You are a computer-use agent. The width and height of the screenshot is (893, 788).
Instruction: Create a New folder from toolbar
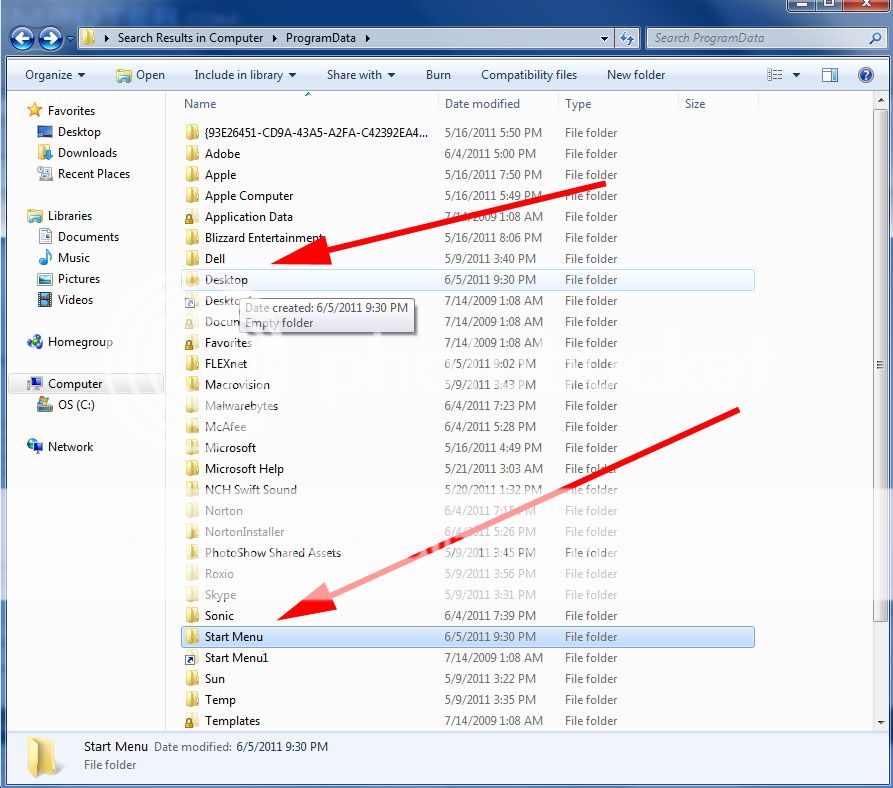click(x=636, y=75)
